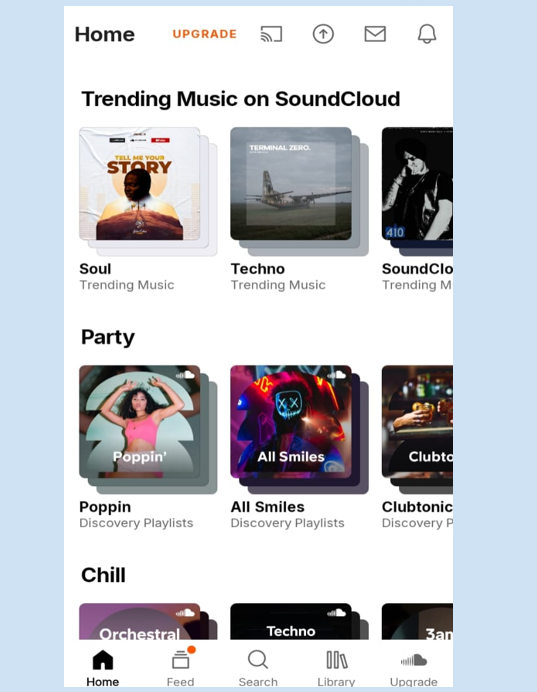Open messages envelope icon

pyautogui.click(x=375, y=34)
